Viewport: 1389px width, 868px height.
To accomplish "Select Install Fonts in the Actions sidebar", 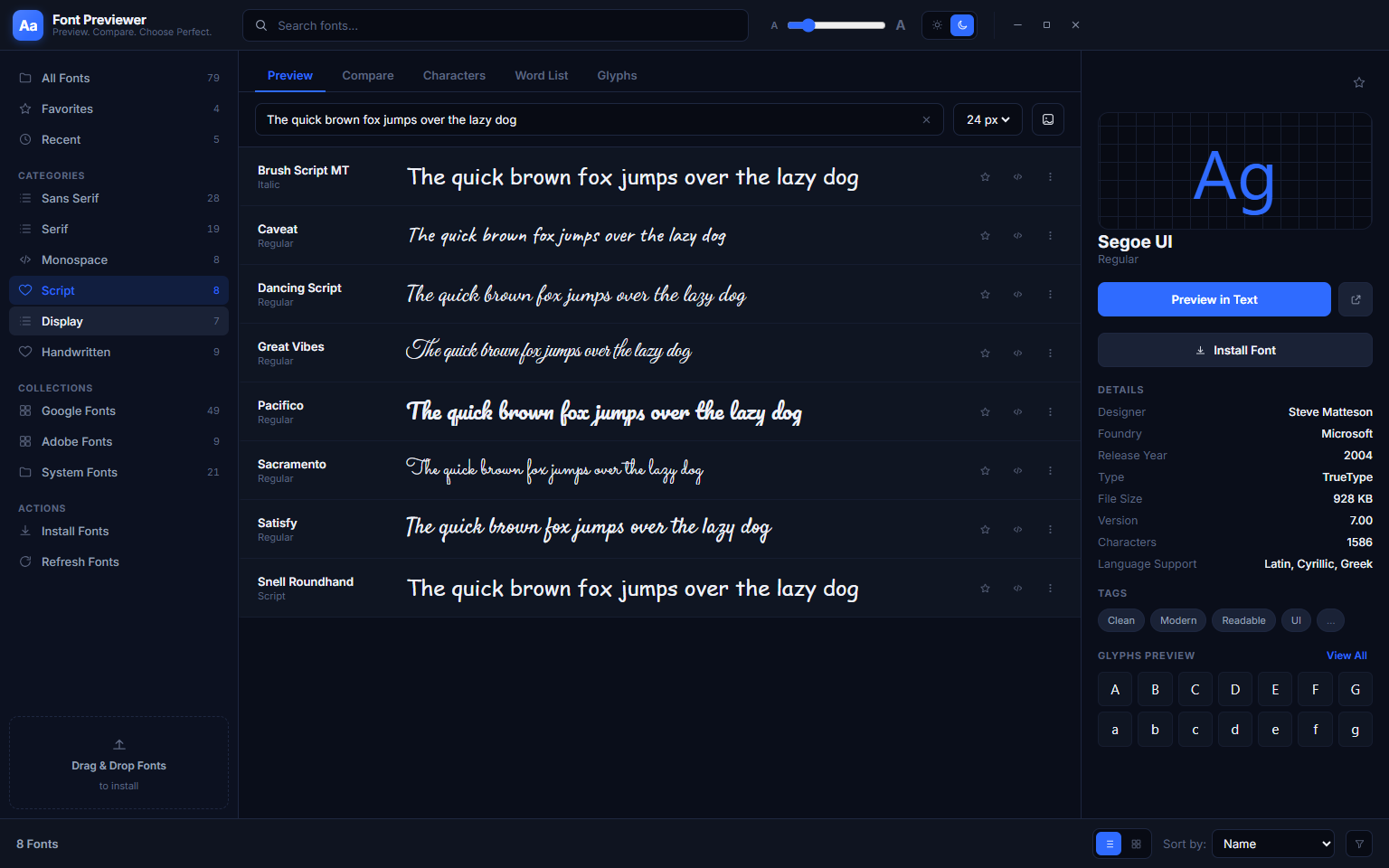I will tap(118, 532).
